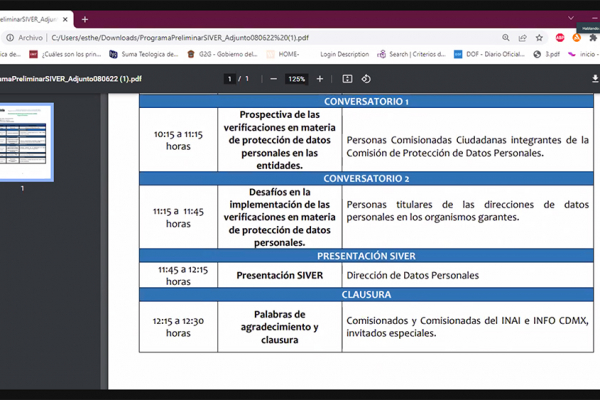Click the '11:15 a 11:45 horas' cell

pos(178,217)
